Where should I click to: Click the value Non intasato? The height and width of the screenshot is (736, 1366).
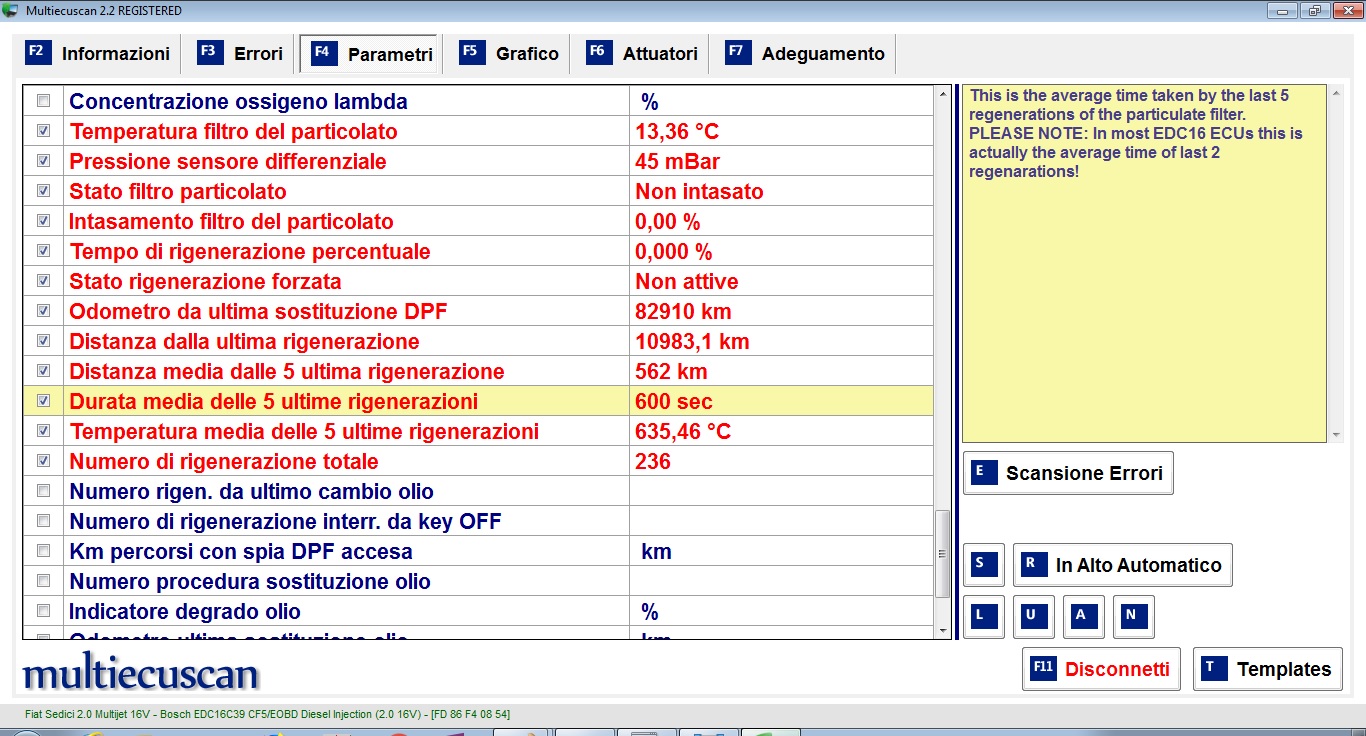699,191
